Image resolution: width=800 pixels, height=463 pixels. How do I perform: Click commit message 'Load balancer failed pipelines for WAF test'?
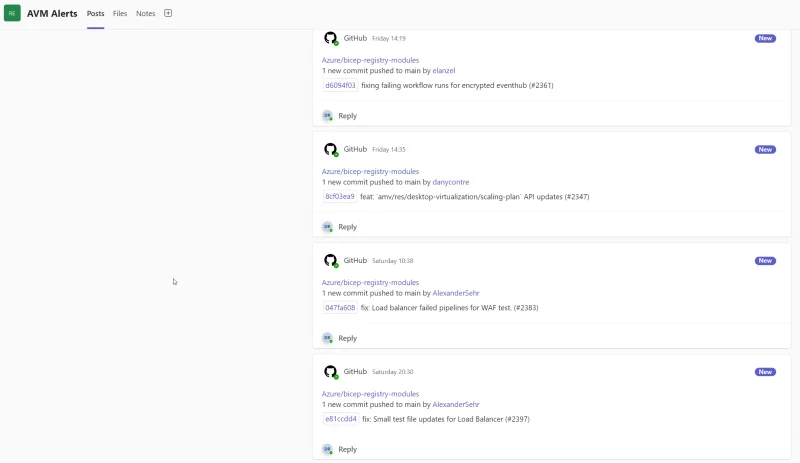pyautogui.click(x=449, y=308)
